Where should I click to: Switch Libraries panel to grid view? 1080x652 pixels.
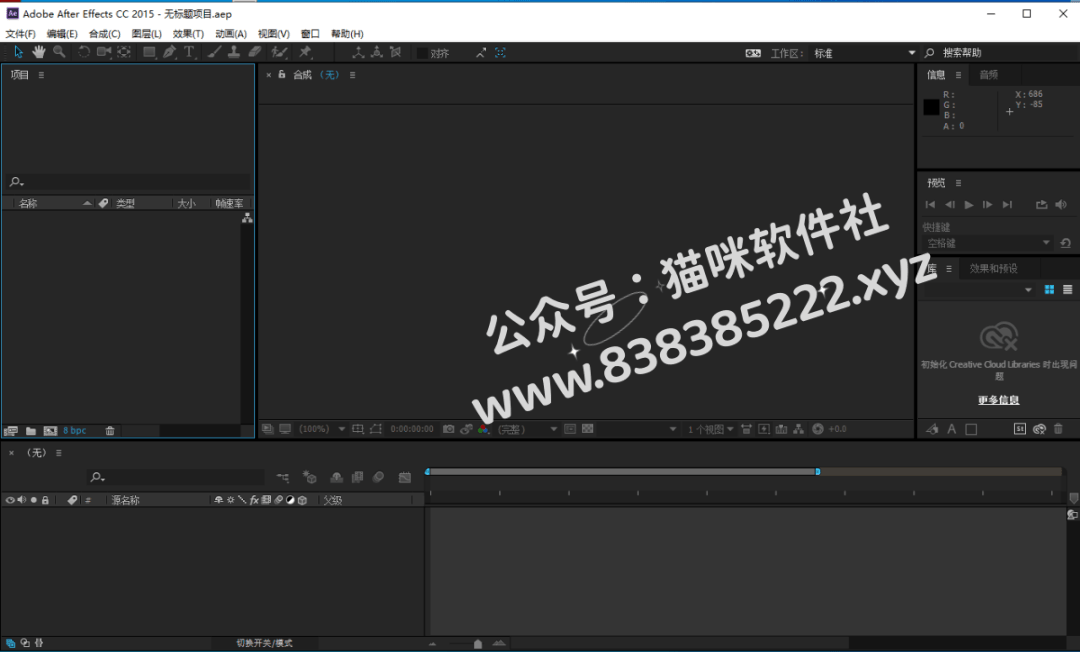click(1049, 290)
